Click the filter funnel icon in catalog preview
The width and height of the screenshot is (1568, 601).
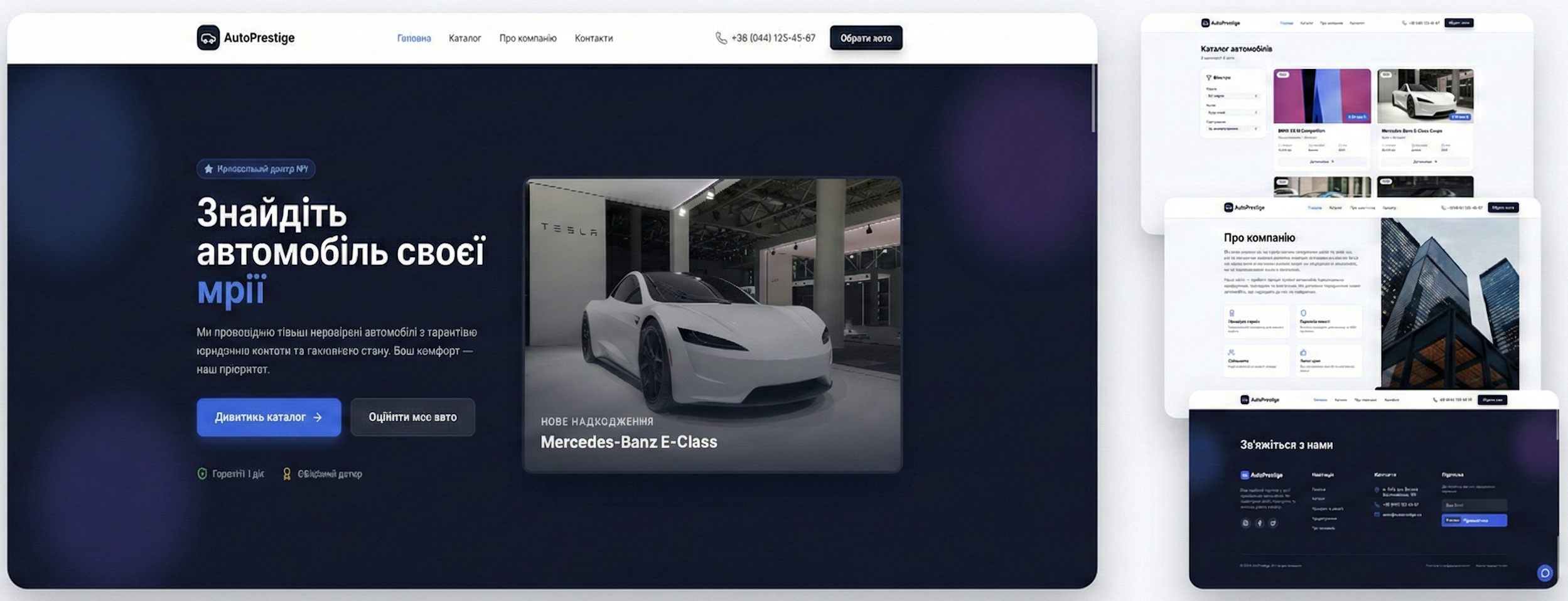click(1208, 78)
